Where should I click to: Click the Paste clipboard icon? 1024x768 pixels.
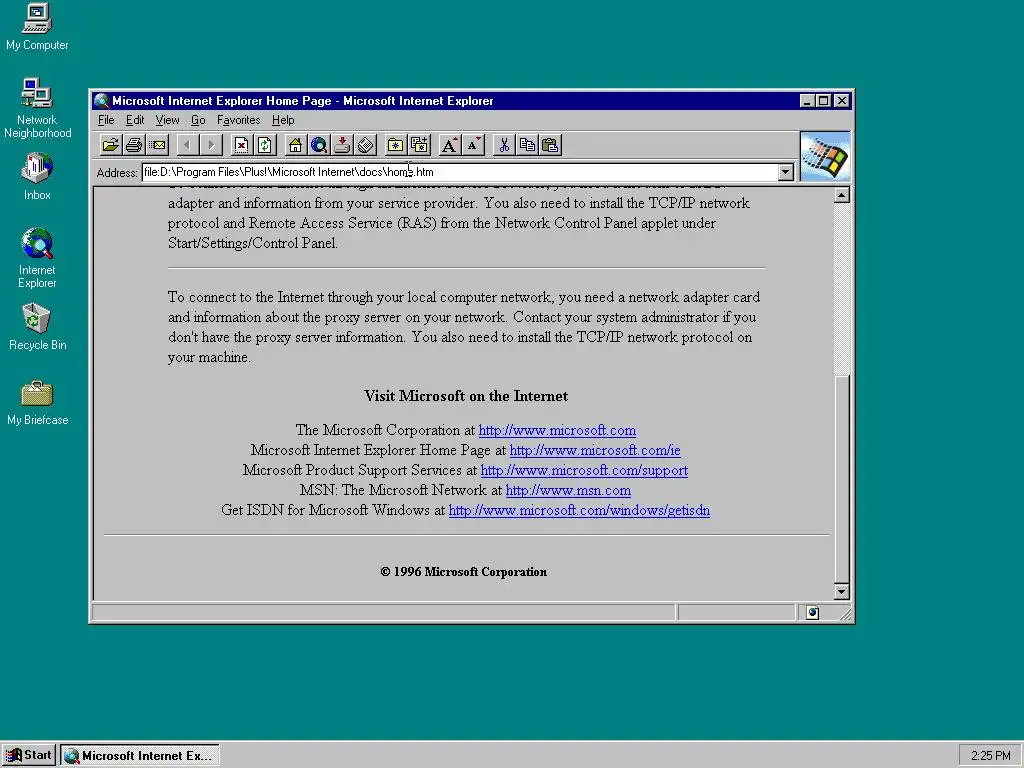tap(551, 145)
